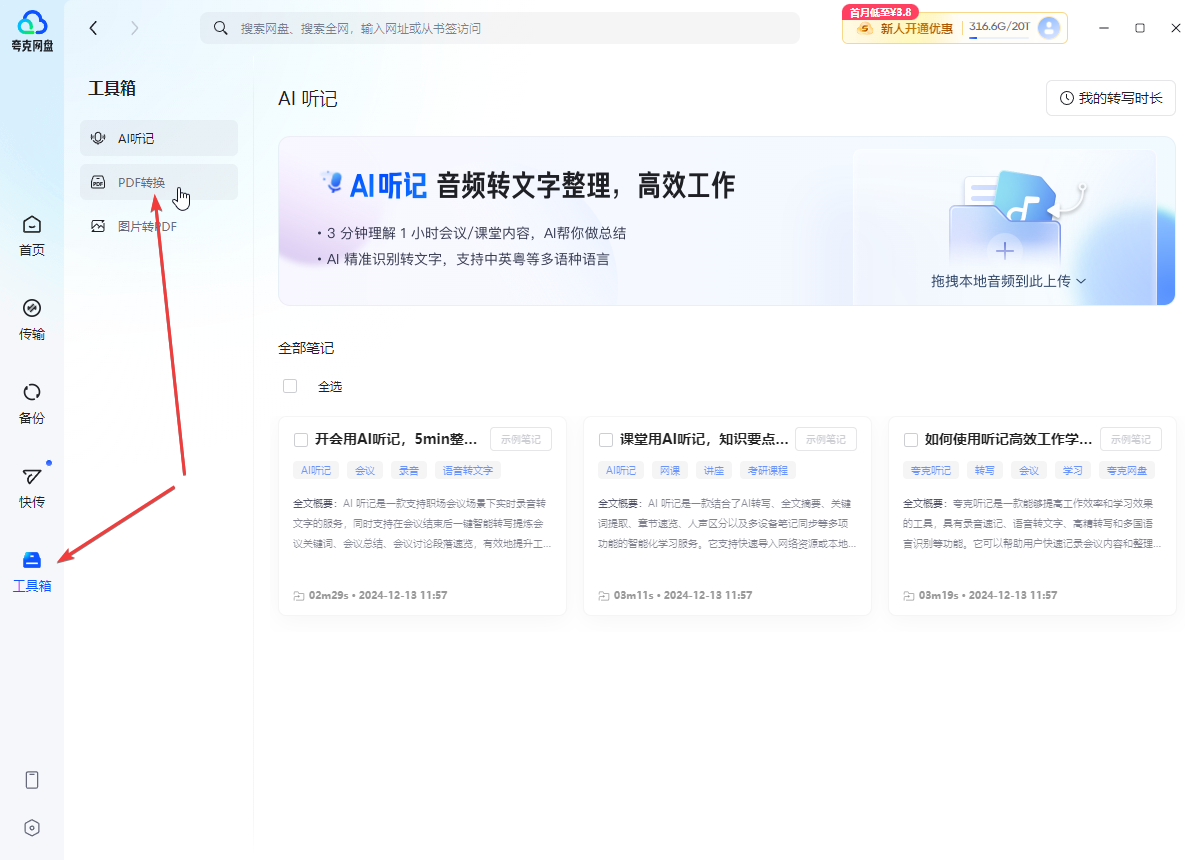
Task: Open the 如何使用听记高效工作学 note title
Action: click(x=1008, y=439)
